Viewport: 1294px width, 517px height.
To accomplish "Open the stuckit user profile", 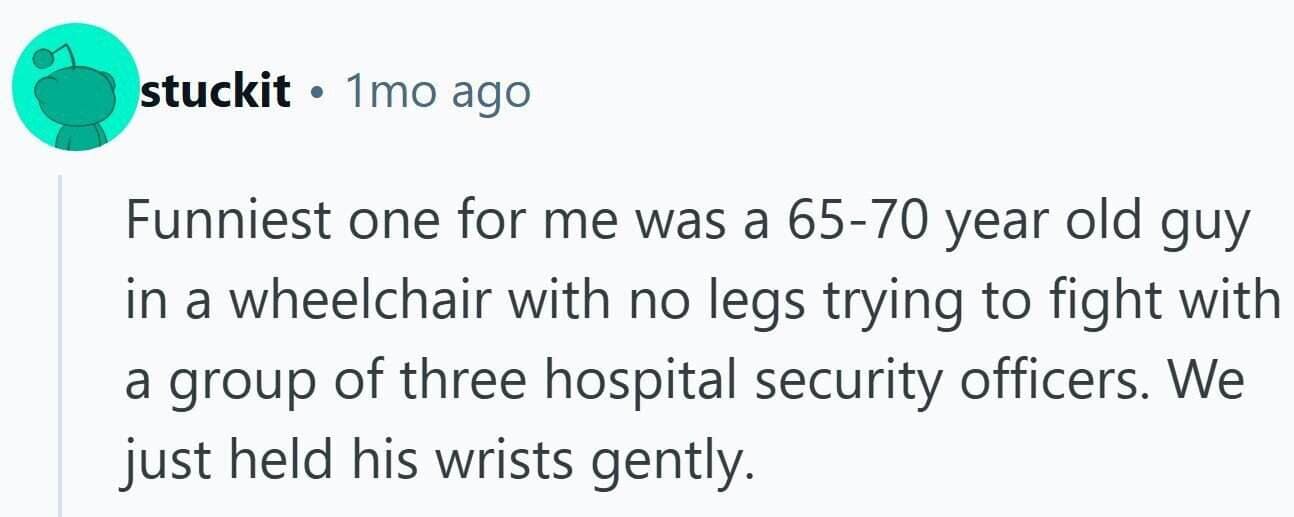I will pyautogui.click(x=216, y=92).
